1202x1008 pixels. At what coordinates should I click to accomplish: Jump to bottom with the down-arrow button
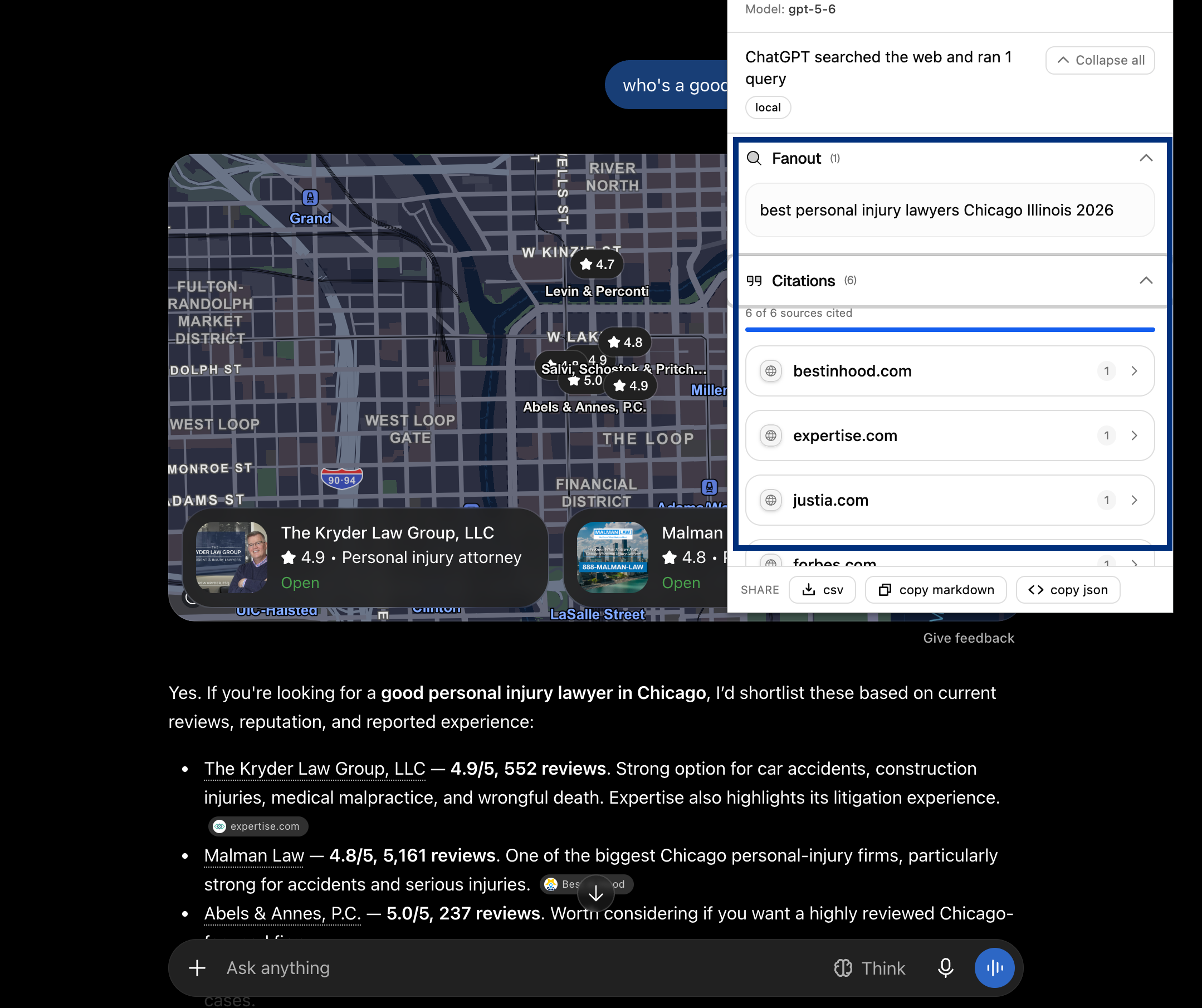(x=596, y=893)
